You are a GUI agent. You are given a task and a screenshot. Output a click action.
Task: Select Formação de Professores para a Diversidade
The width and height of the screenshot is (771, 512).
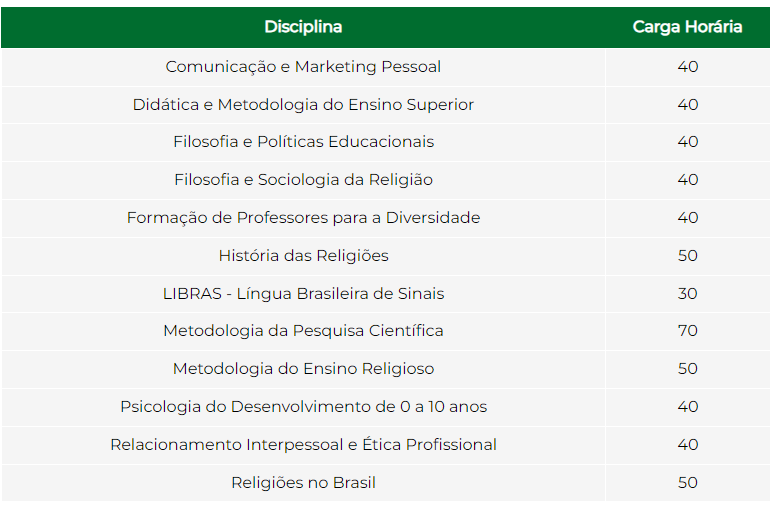click(303, 218)
